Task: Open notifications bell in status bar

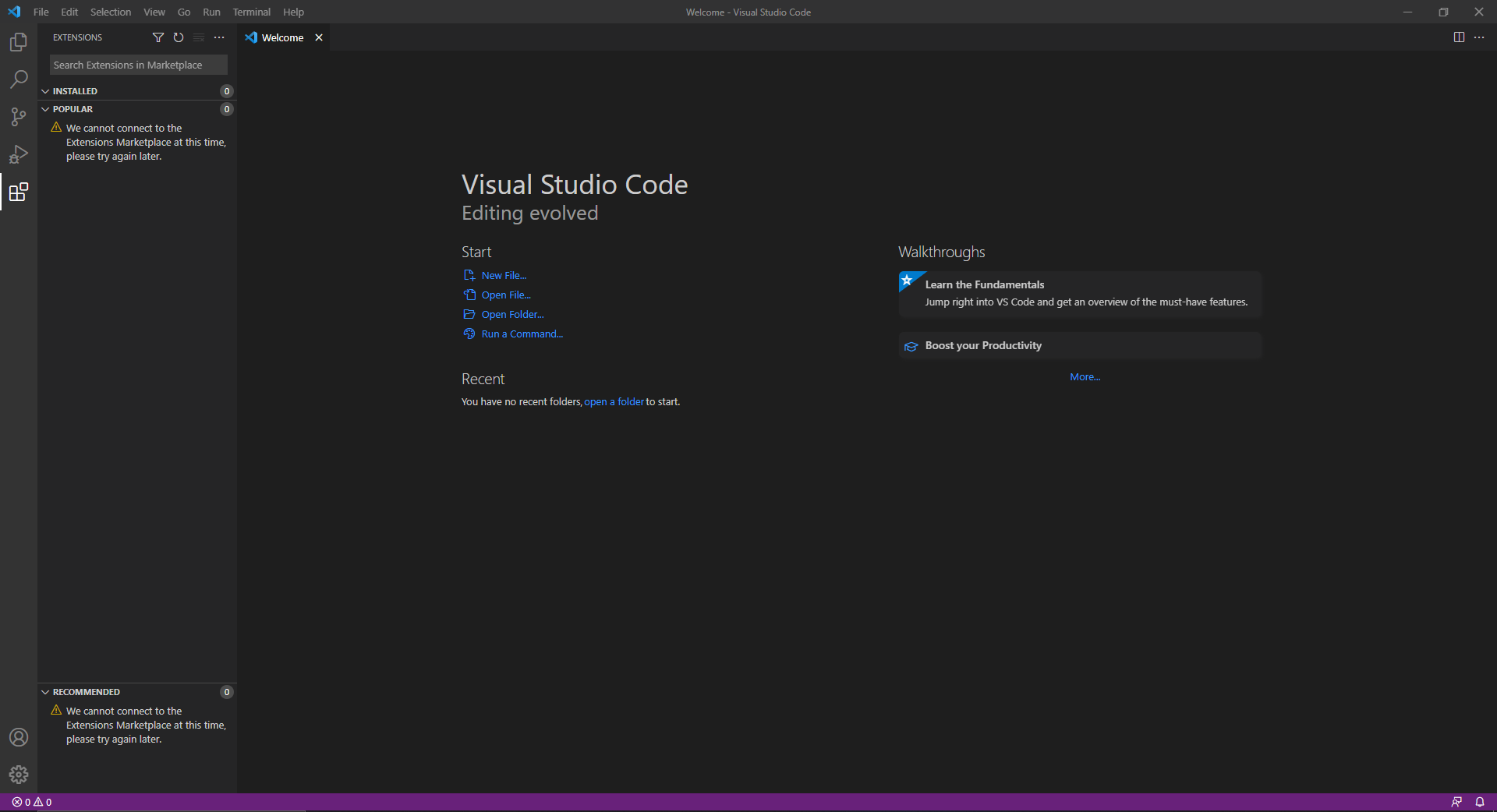Action: click(x=1480, y=802)
